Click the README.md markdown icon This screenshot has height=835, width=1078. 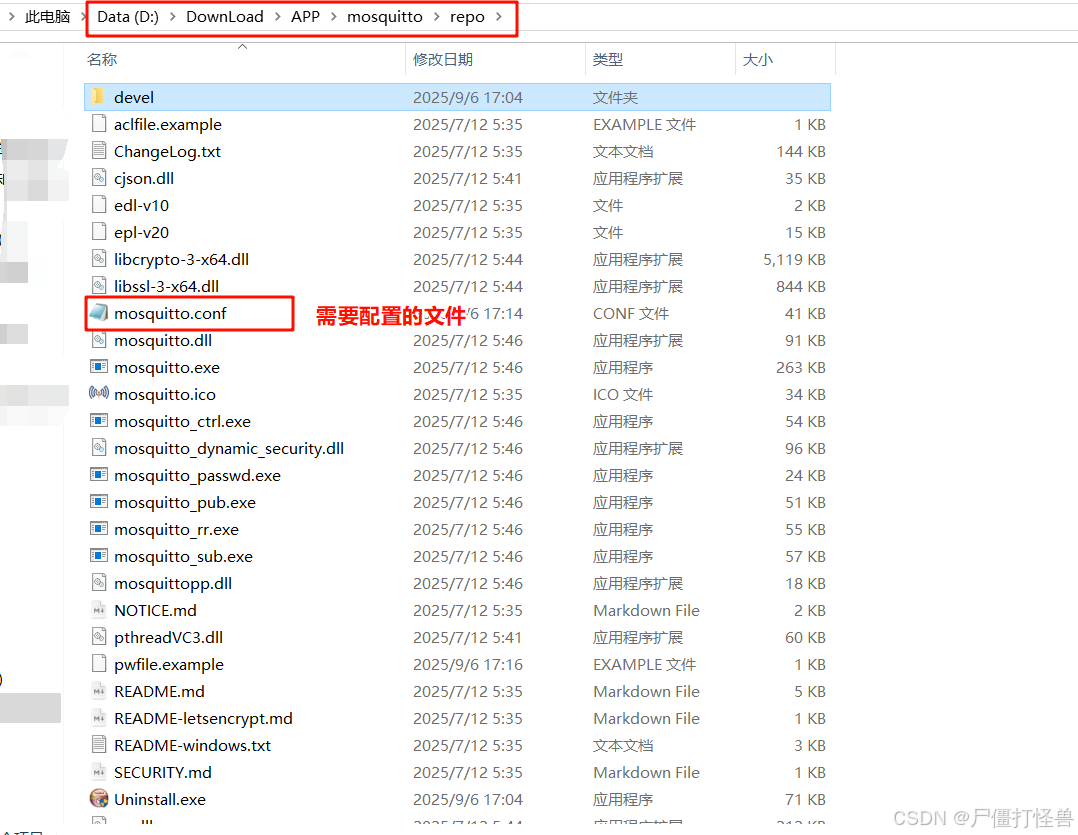pos(99,691)
